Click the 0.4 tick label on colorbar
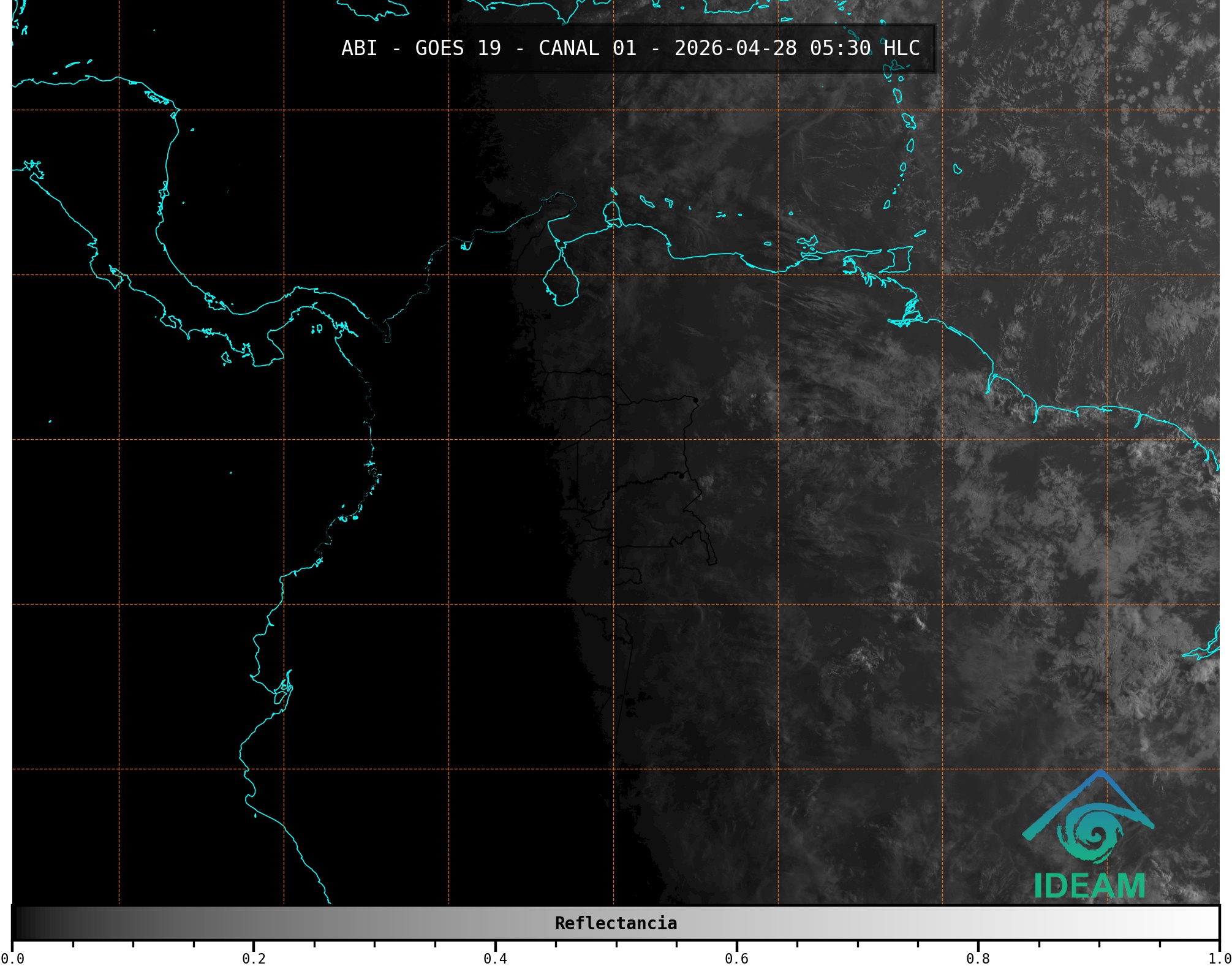This screenshot has height=966, width=1232. pos(495,958)
